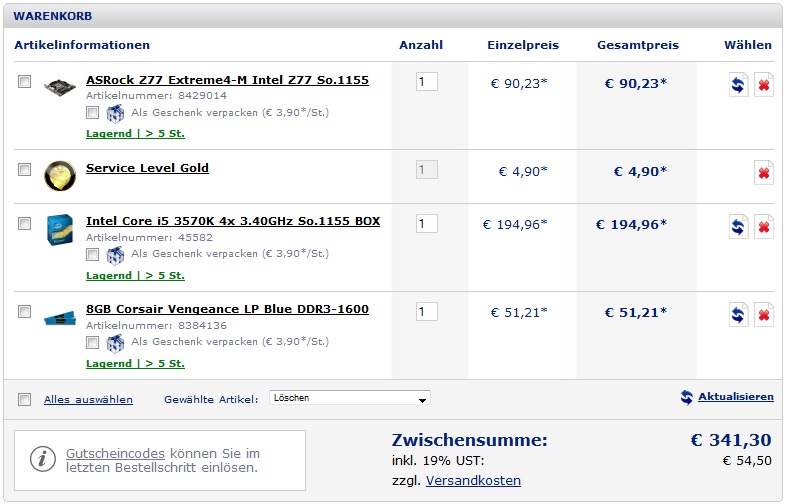The width and height of the screenshot is (786, 504).
Task: Click the Artikelnummer: 8429014 text
Action: point(156,96)
